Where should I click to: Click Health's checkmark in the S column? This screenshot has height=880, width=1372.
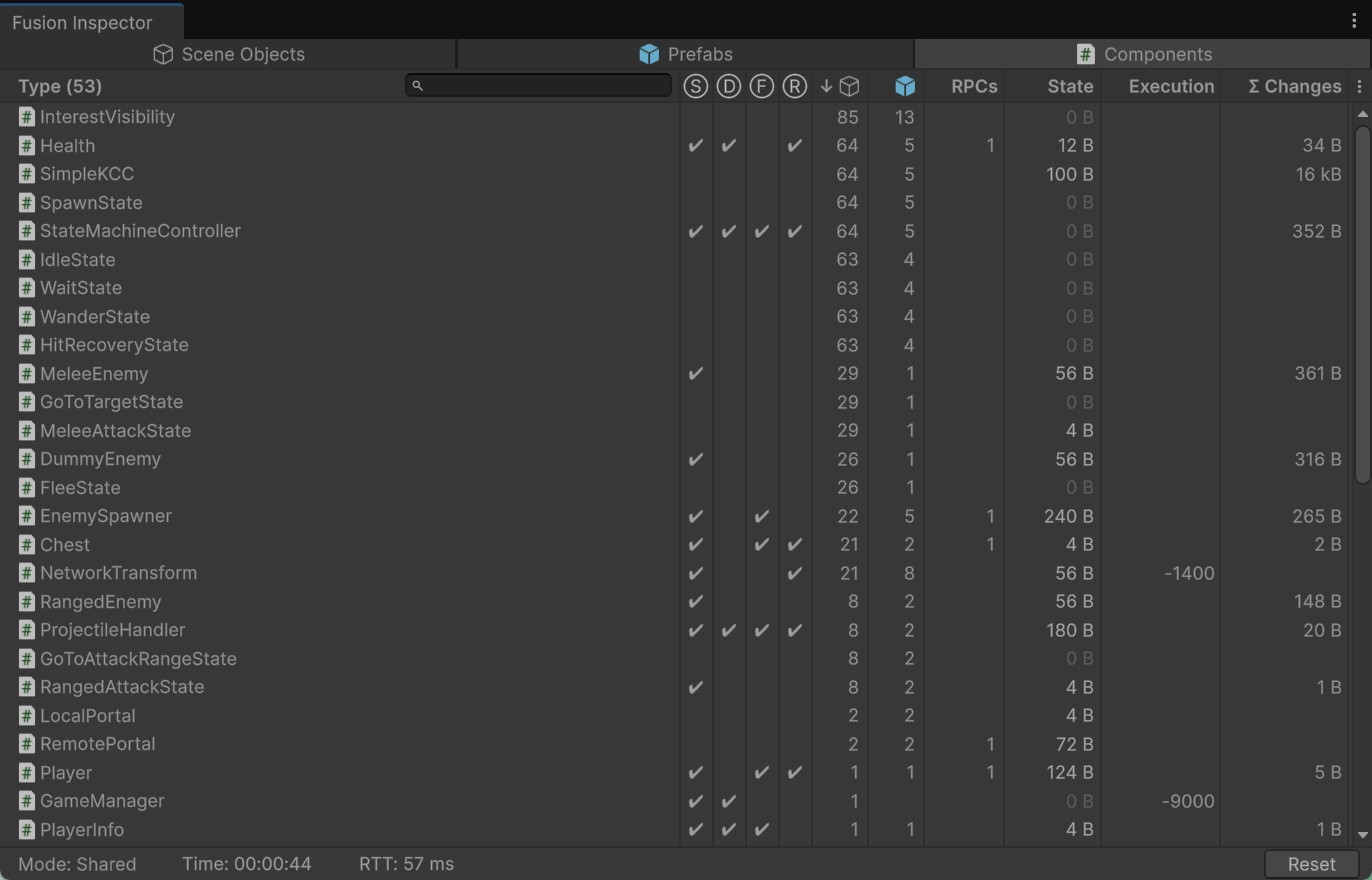[695, 146]
